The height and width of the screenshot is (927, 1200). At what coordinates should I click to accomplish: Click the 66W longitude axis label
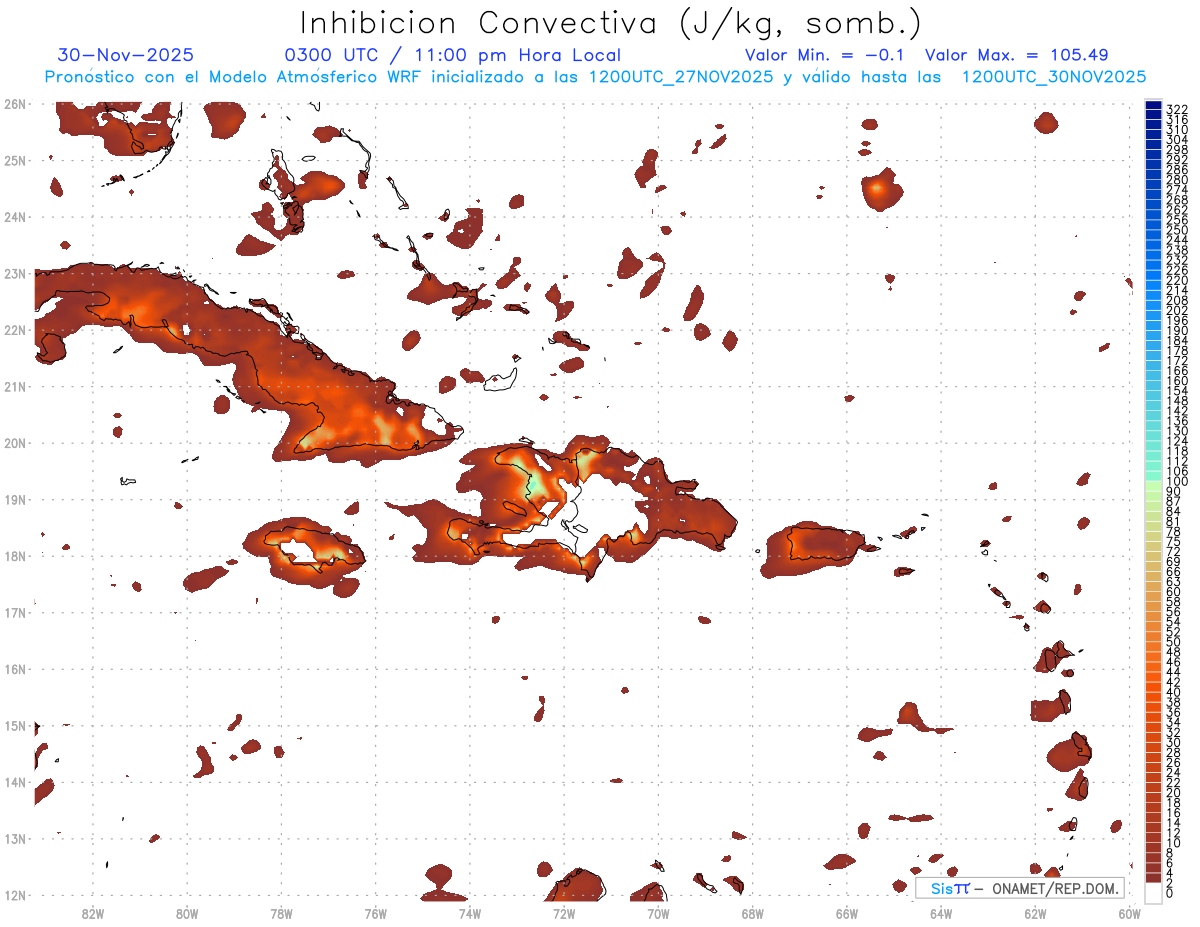pos(846,913)
